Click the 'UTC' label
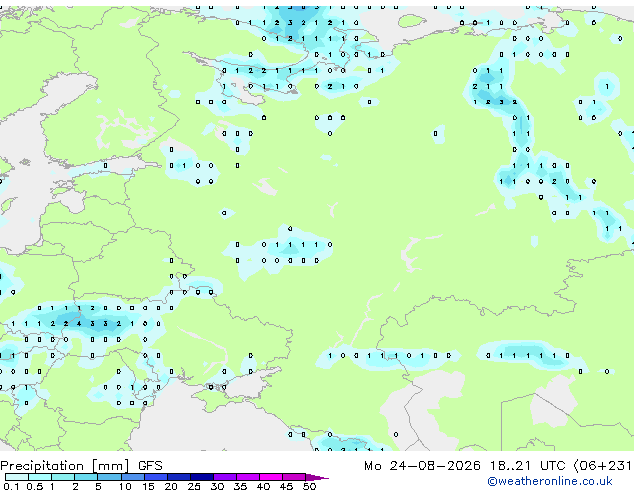 [552, 466]
